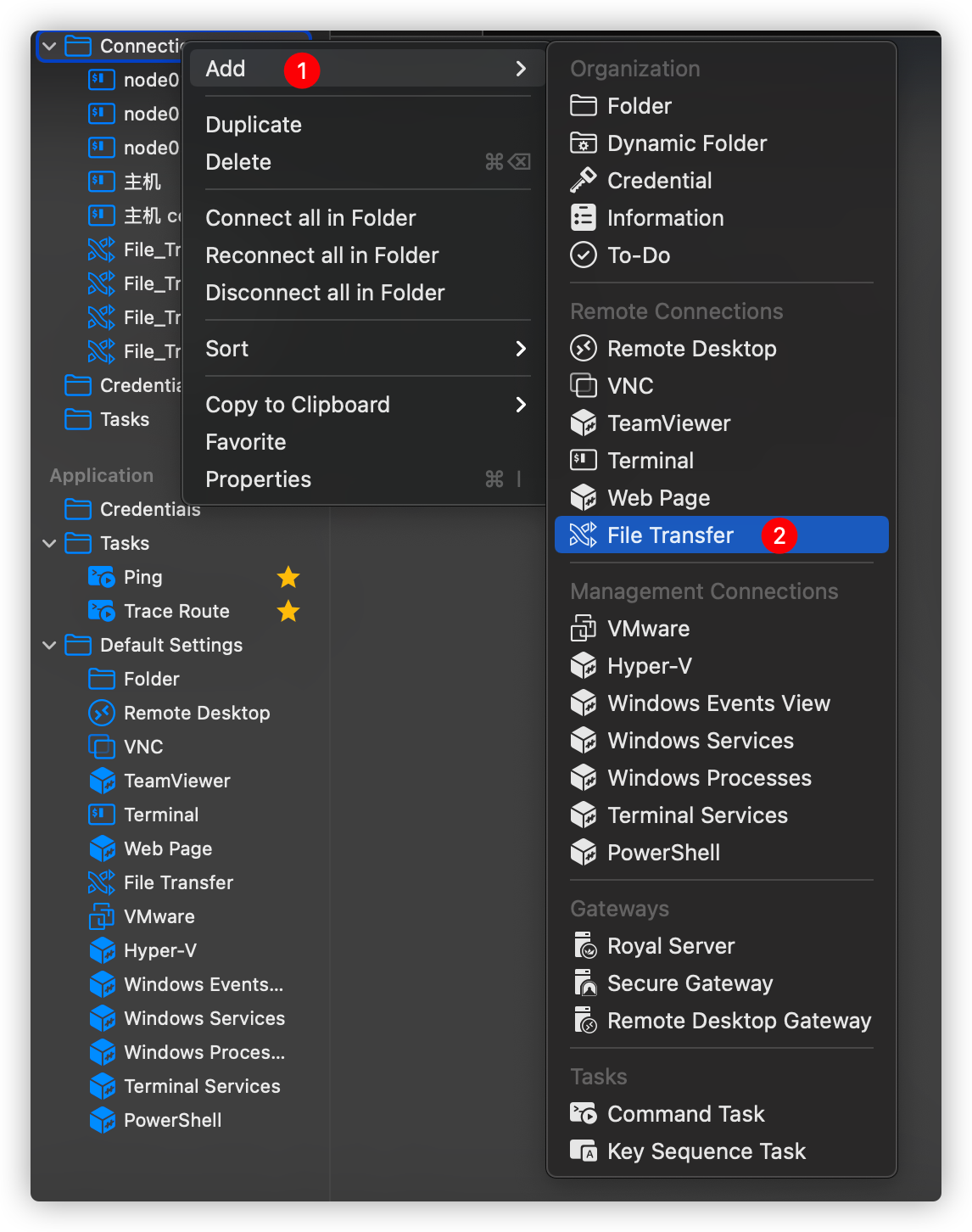
Task: Select Disconnect all in Folder
Action: pos(325,293)
